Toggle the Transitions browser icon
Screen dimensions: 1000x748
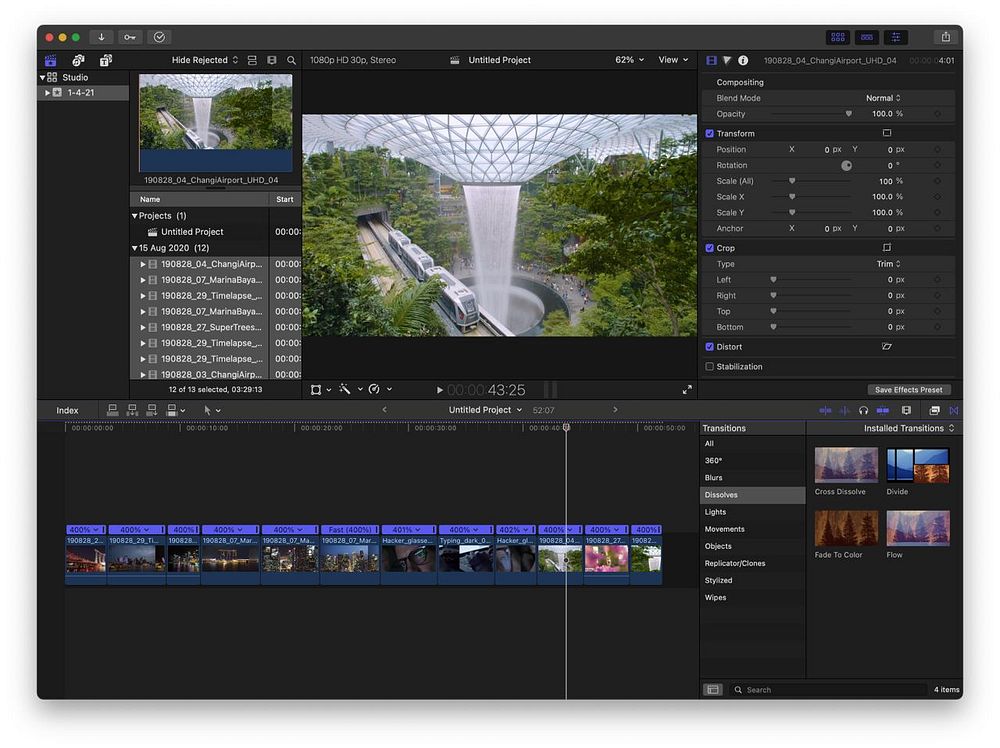click(953, 410)
